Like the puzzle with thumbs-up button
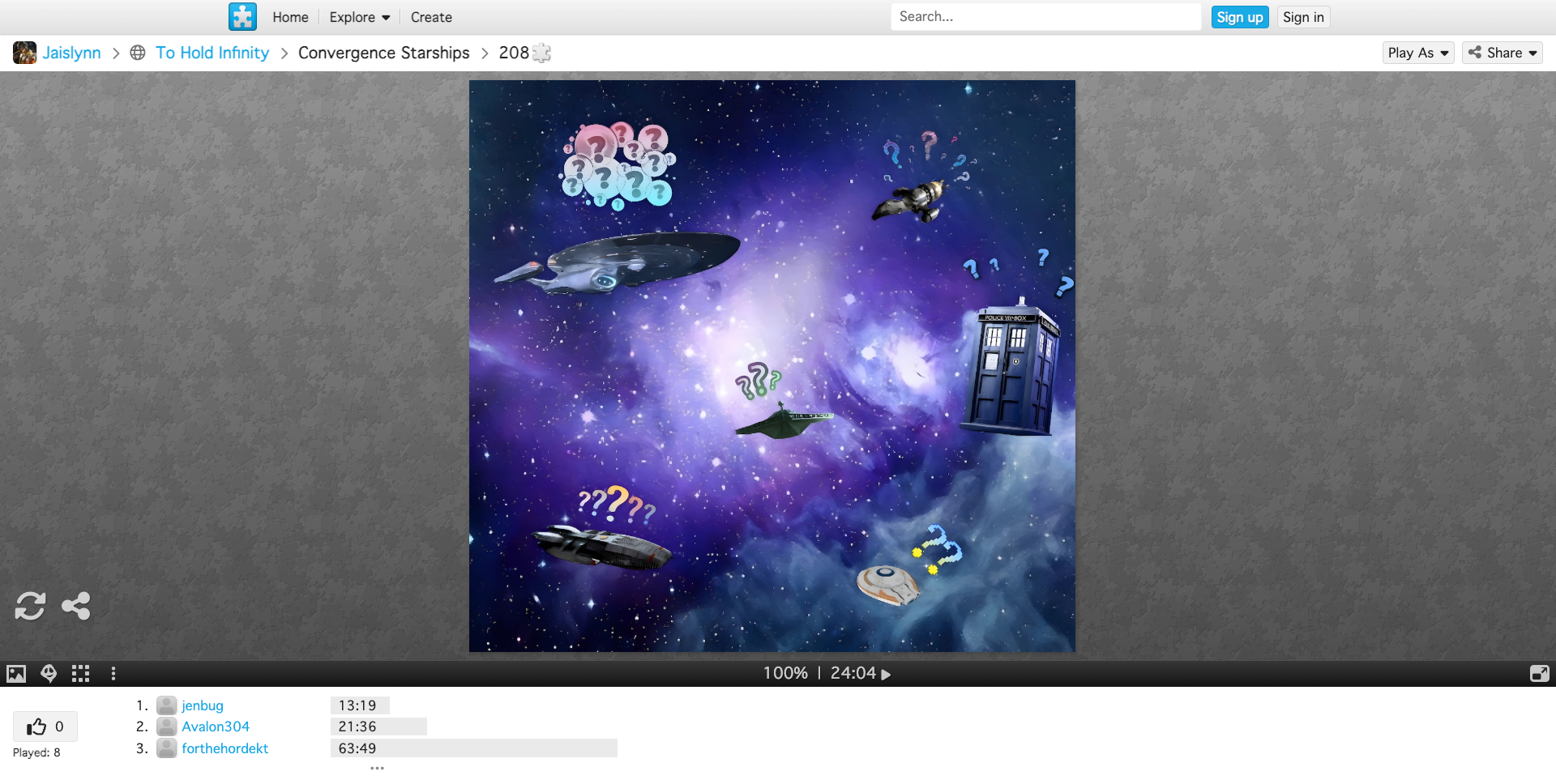The image size is (1556, 784). pos(45,726)
